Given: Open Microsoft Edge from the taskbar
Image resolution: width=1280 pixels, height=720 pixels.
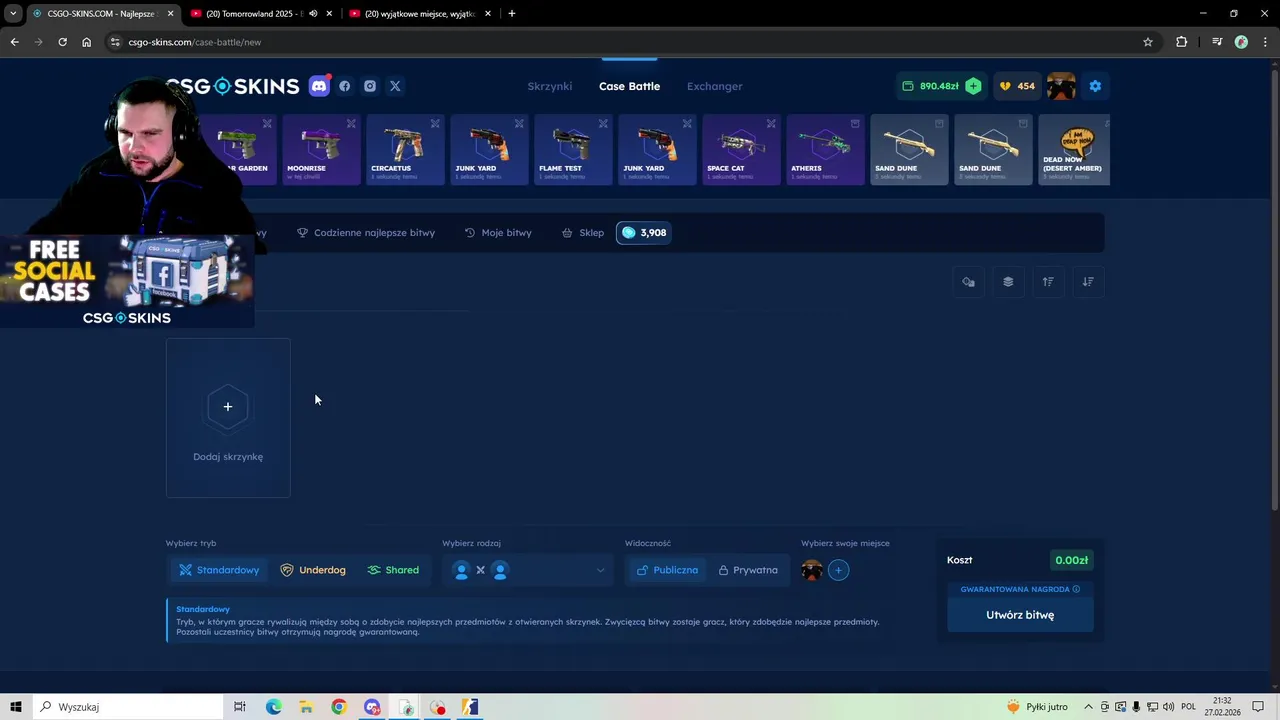Looking at the screenshot, I should pos(273,707).
